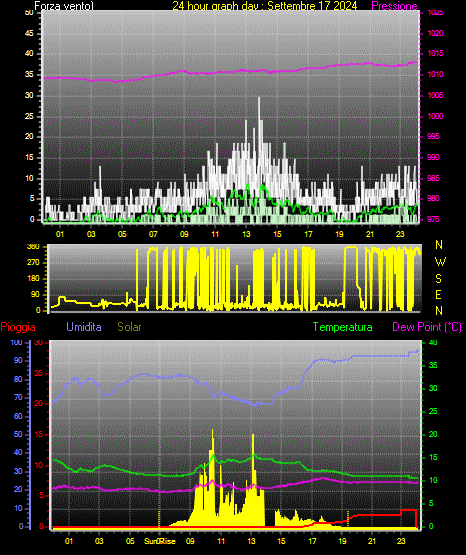This screenshot has width=466, height=555.
Task: Click the 985 pressure axis value
Action: tap(433, 178)
